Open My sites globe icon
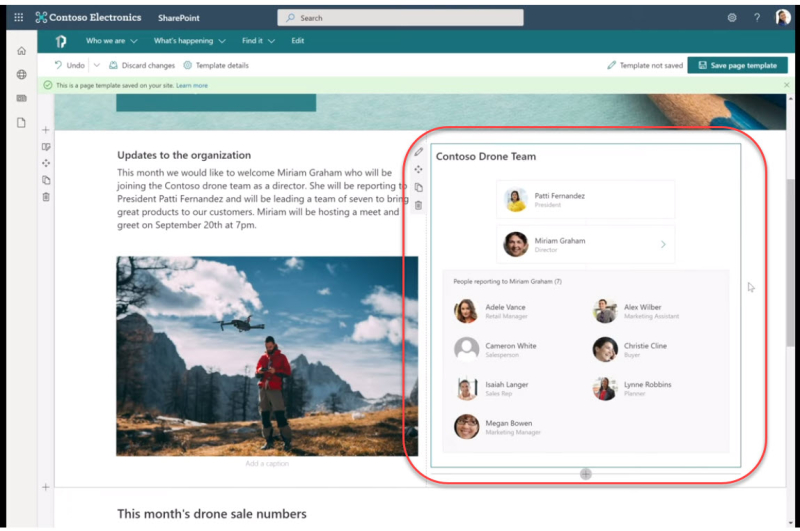Viewport: 800px width, 531px height. pos(21,74)
